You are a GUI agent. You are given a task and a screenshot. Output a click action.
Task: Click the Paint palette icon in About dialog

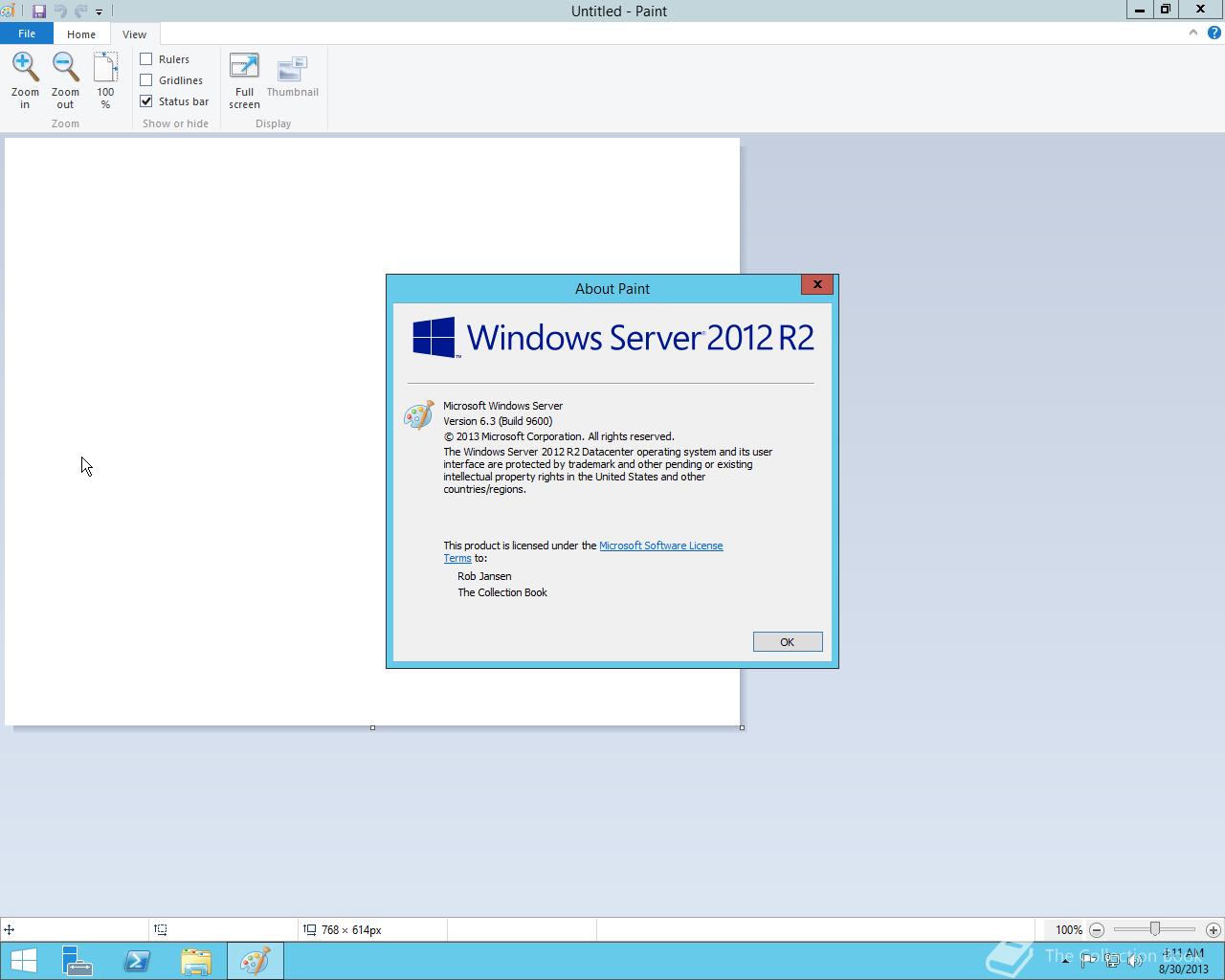[419, 415]
